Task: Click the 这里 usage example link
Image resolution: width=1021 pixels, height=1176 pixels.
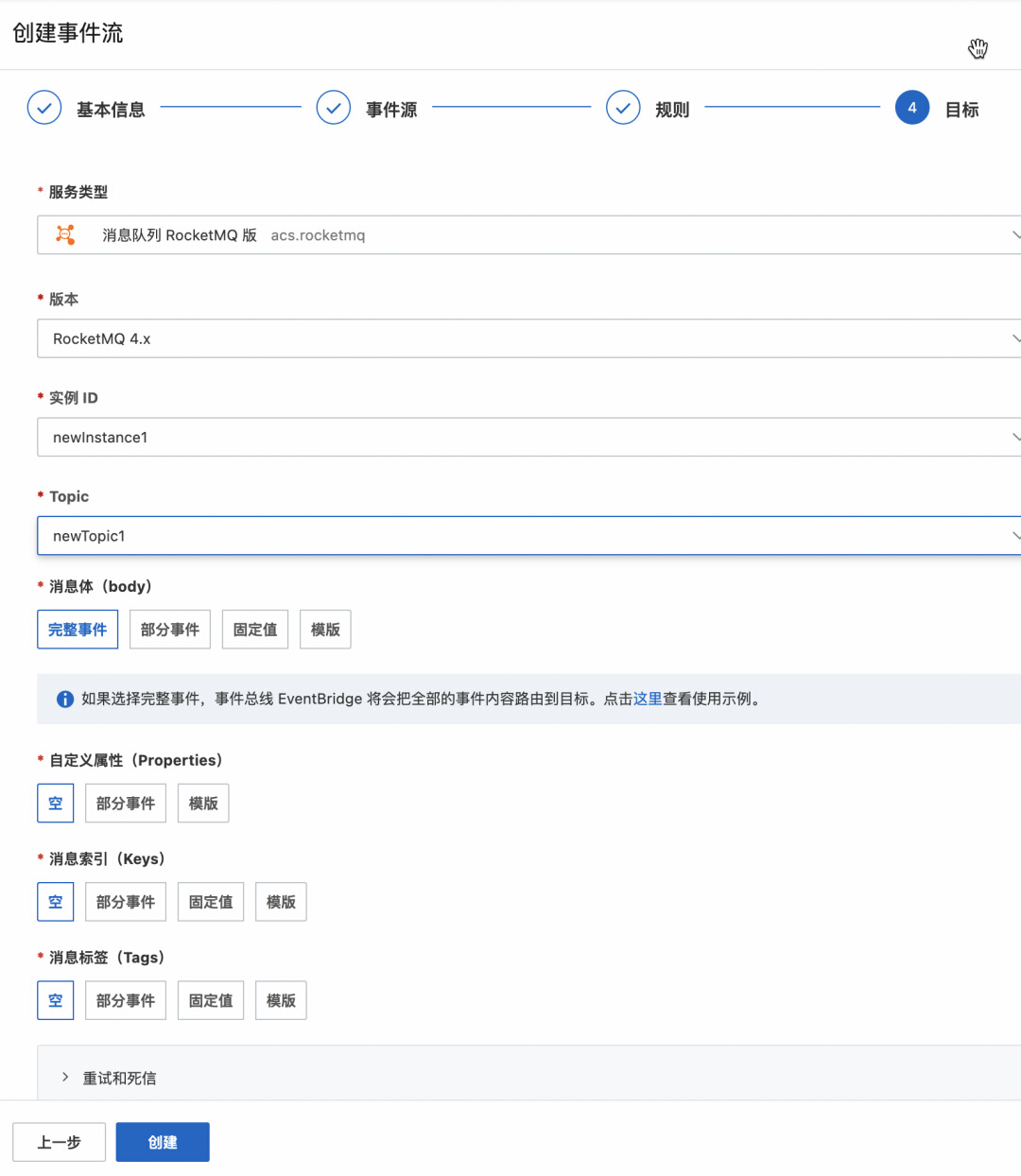Action: 648,699
